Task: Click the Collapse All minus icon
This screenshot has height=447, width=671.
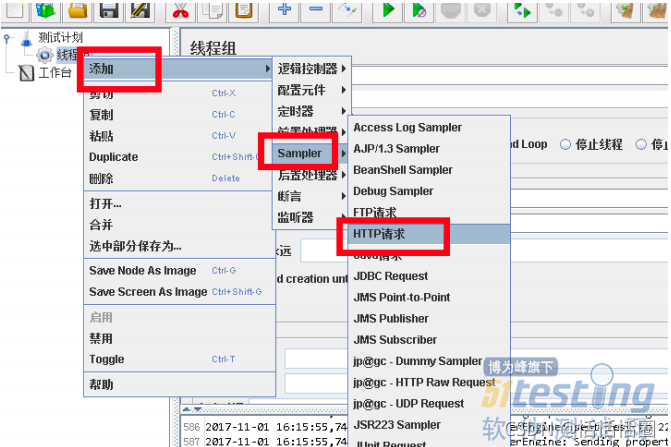Action: pyautogui.click(x=316, y=9)
